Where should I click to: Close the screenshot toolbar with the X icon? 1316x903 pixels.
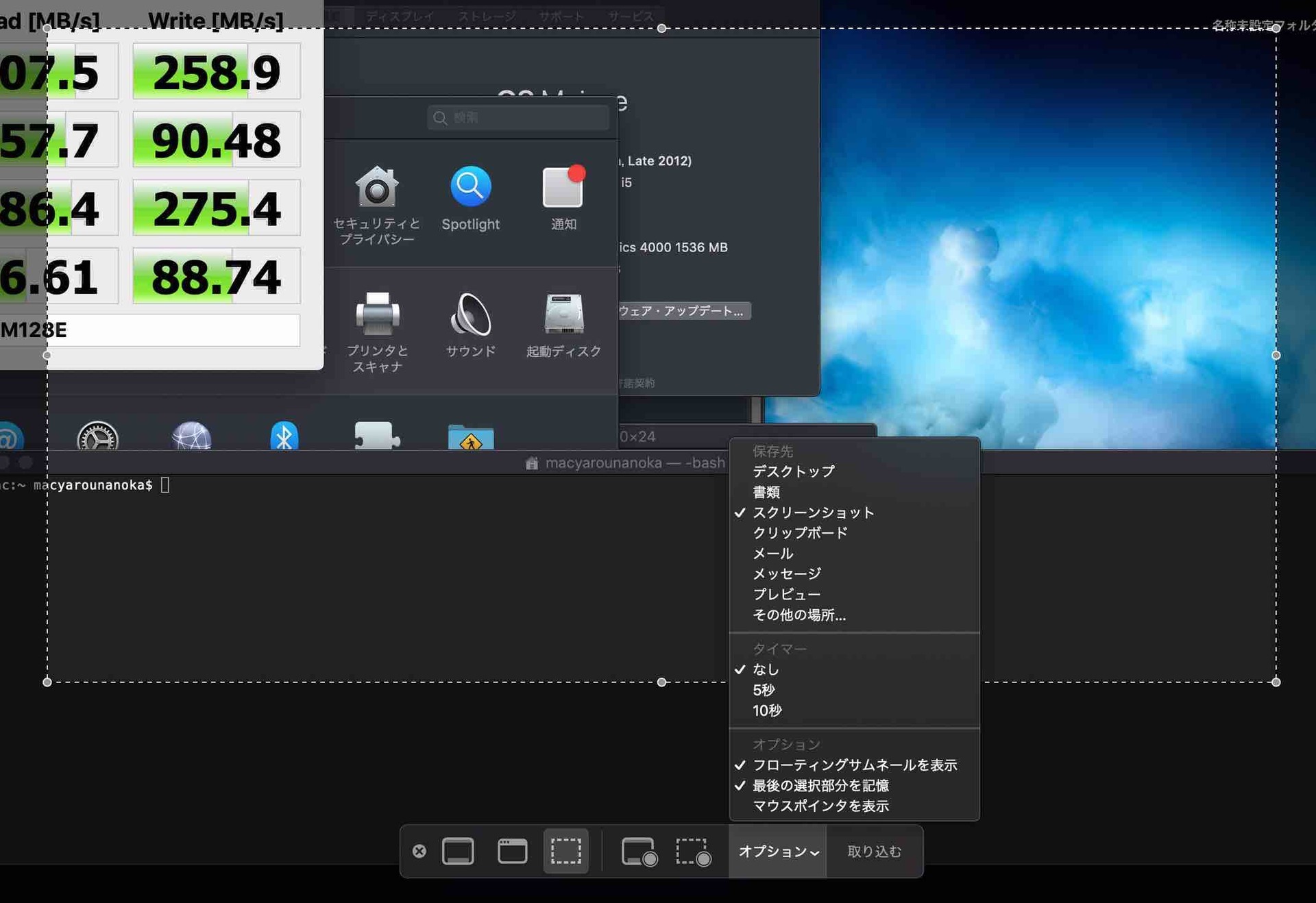[x=419, y=851]
